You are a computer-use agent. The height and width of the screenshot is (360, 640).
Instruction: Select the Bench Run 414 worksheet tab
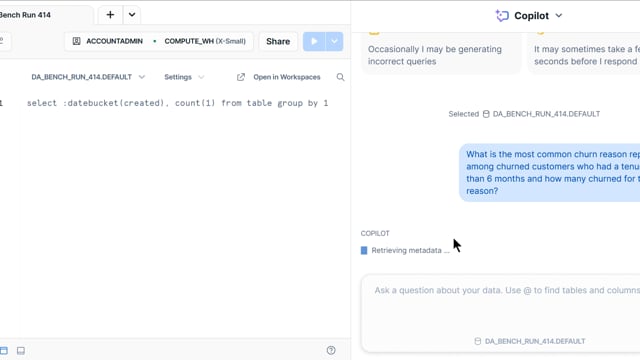26,15
